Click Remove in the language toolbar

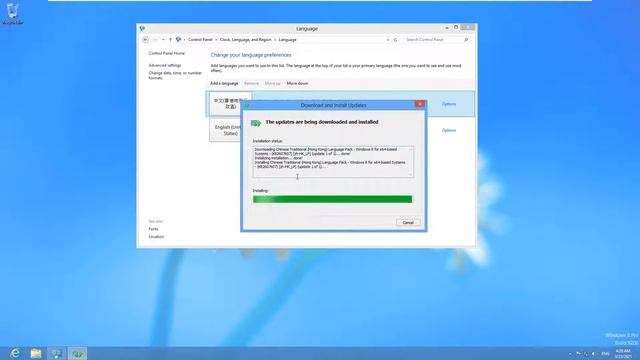251,83
